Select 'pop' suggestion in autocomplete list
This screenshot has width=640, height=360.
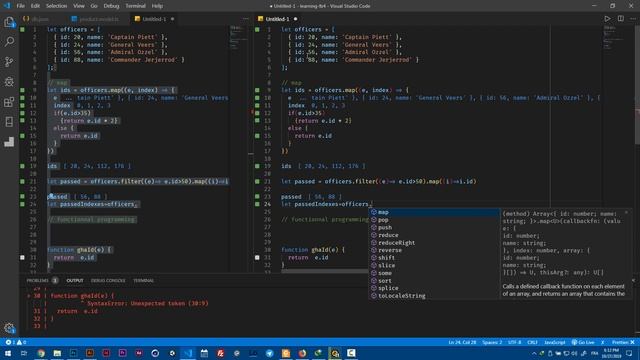(x=434, y=220)
